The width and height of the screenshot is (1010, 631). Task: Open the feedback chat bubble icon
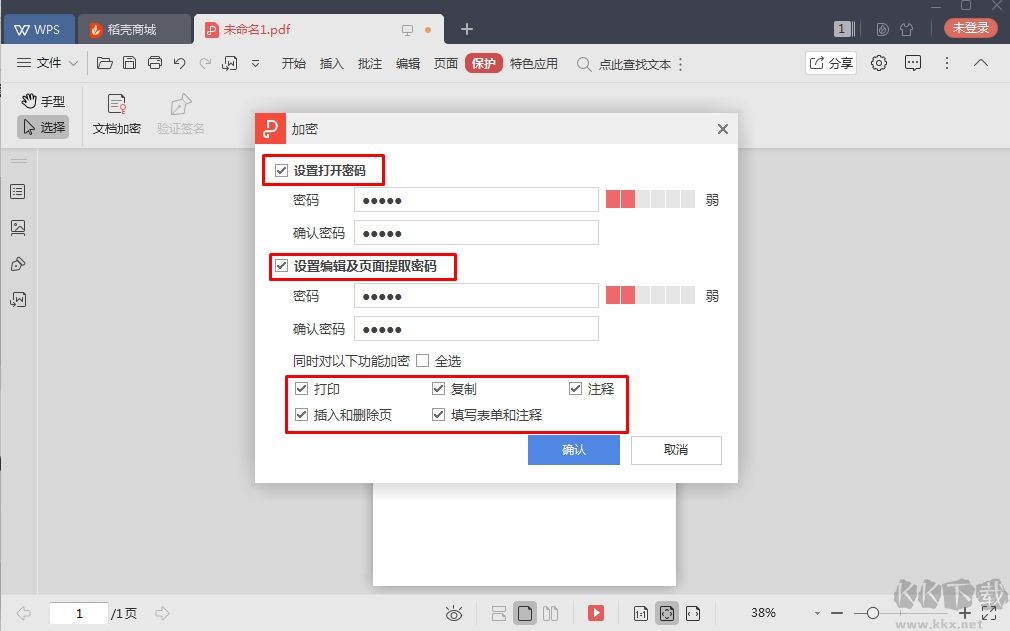913,63
